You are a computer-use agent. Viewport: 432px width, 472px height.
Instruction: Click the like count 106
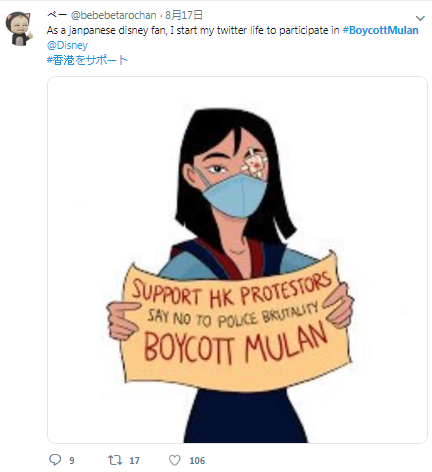pos(197,461)
